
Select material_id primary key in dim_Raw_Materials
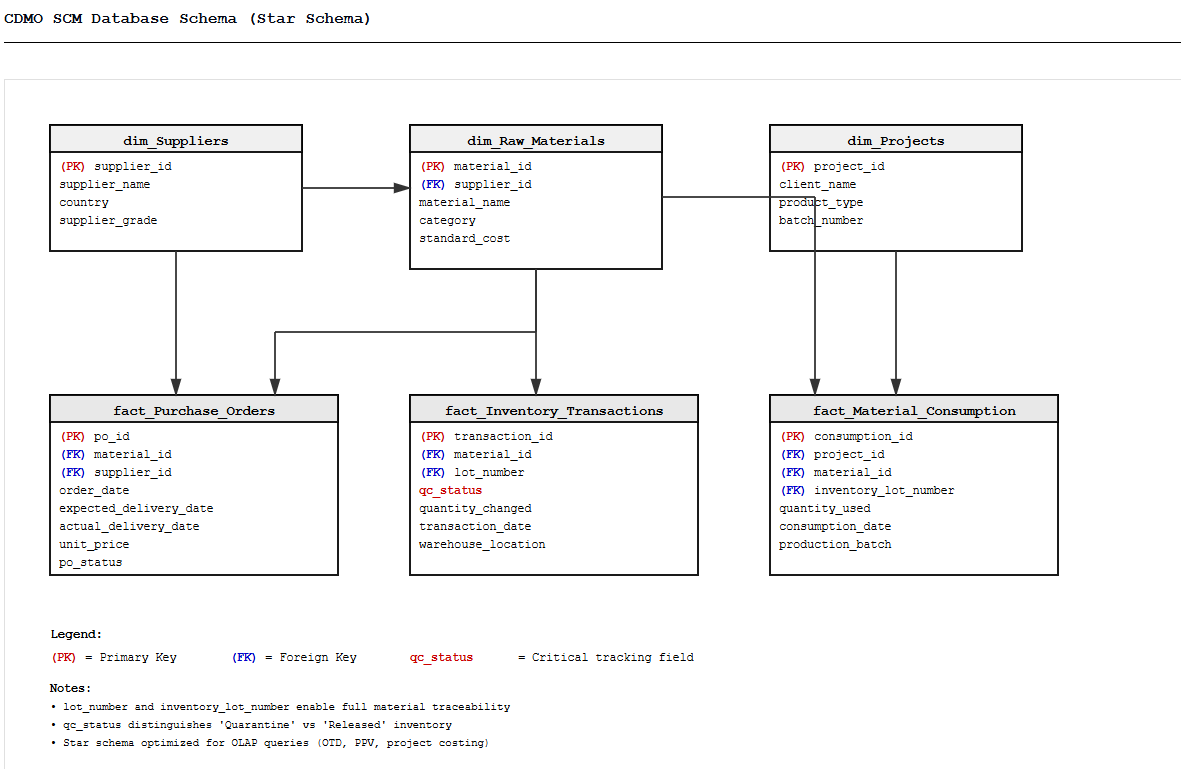[x=476, y=166]
